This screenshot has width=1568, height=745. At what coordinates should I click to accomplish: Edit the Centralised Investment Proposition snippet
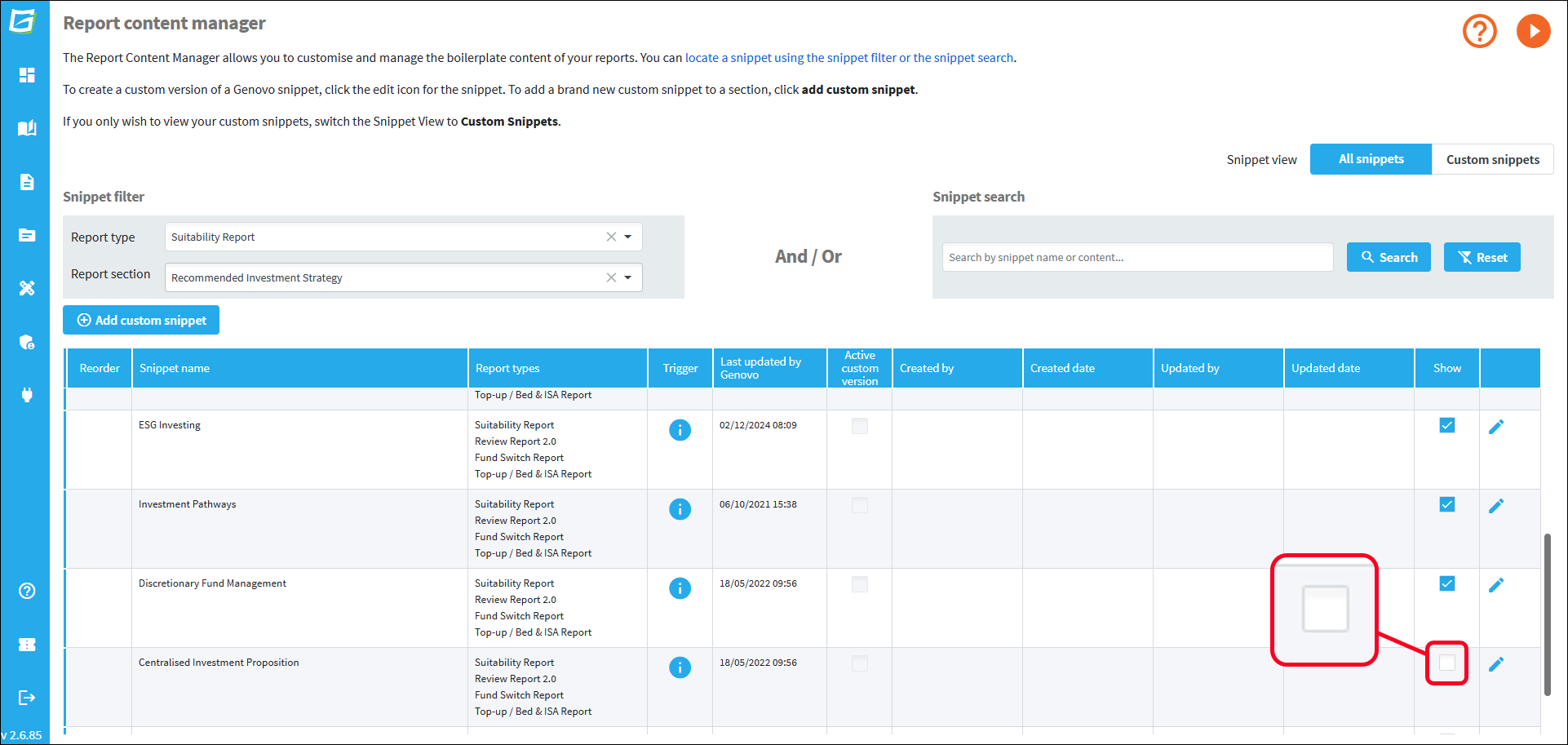tap(1496, 664)
